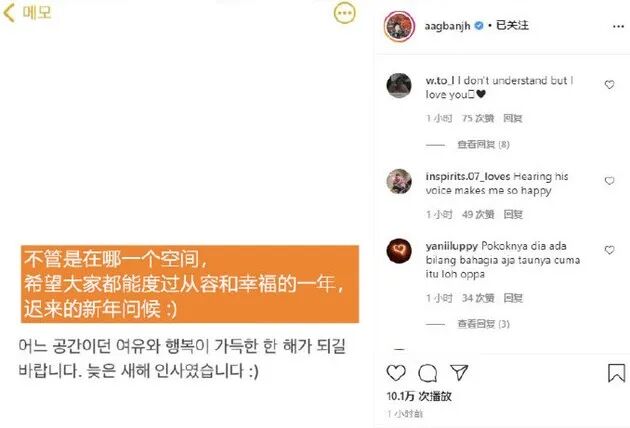Click the orange translated text box
Image resolution: width=630 pixels, height=428 pixels.
point(190,284)
